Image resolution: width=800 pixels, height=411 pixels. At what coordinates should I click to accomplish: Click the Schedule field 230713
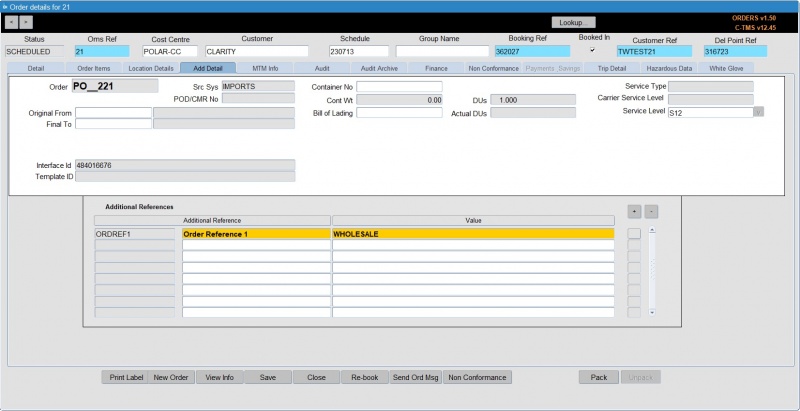point(359,52)
